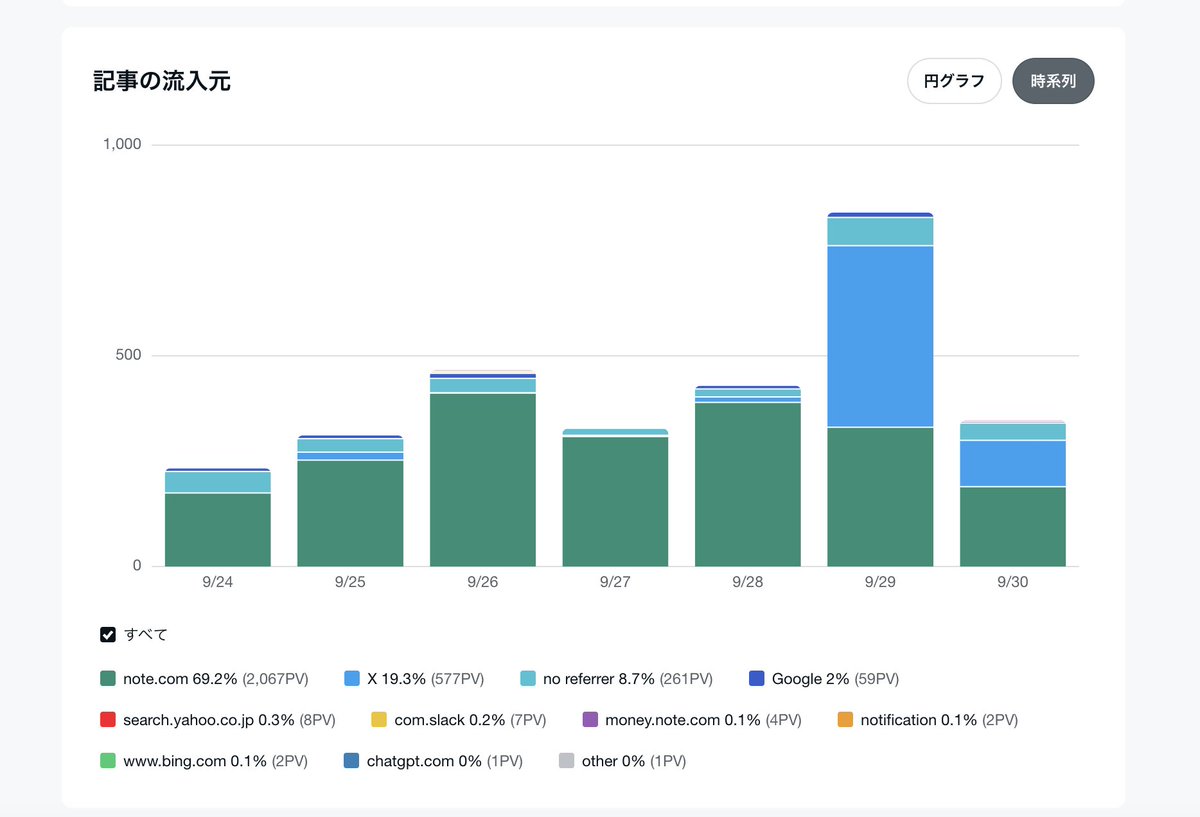Click the notification orange legend swatch
Viewport: 1200px width, 817px height.
[845, 720]
